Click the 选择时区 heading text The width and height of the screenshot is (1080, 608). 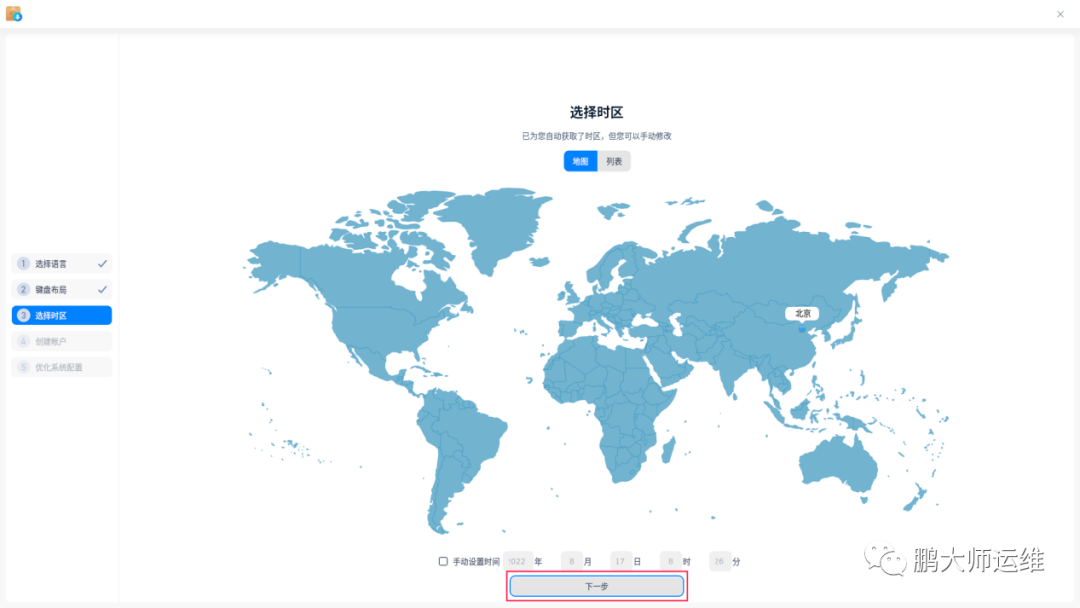click(x=596, y=112)
